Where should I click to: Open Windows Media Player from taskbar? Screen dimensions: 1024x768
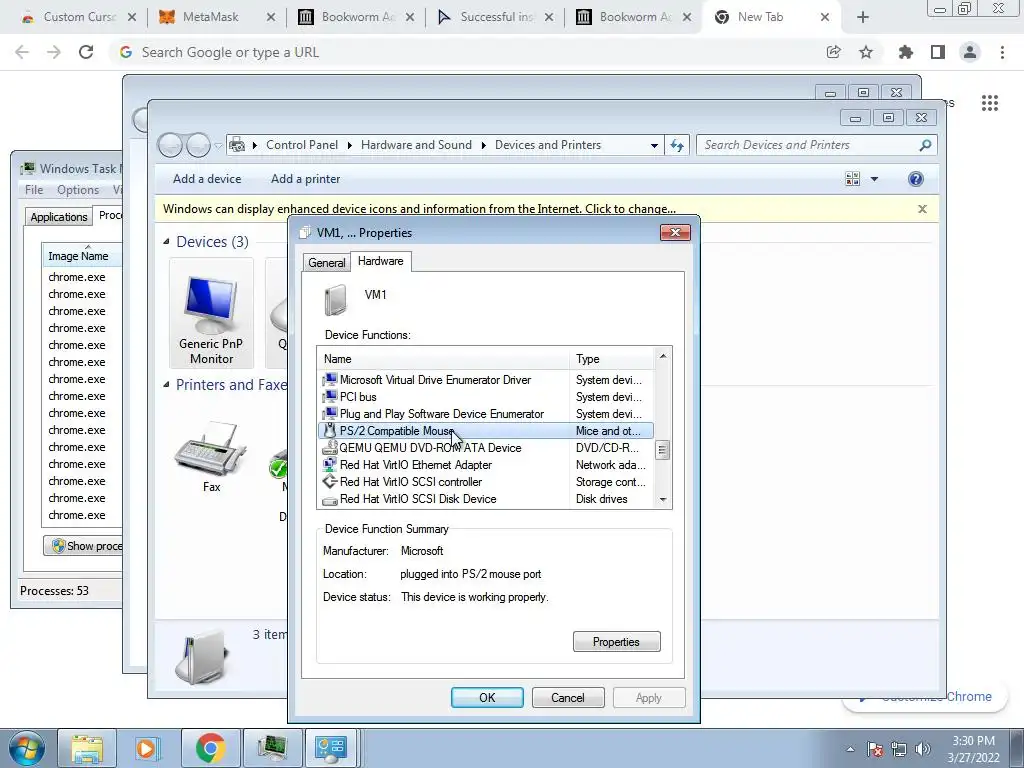pyautogui.click(x=147, y=748)
